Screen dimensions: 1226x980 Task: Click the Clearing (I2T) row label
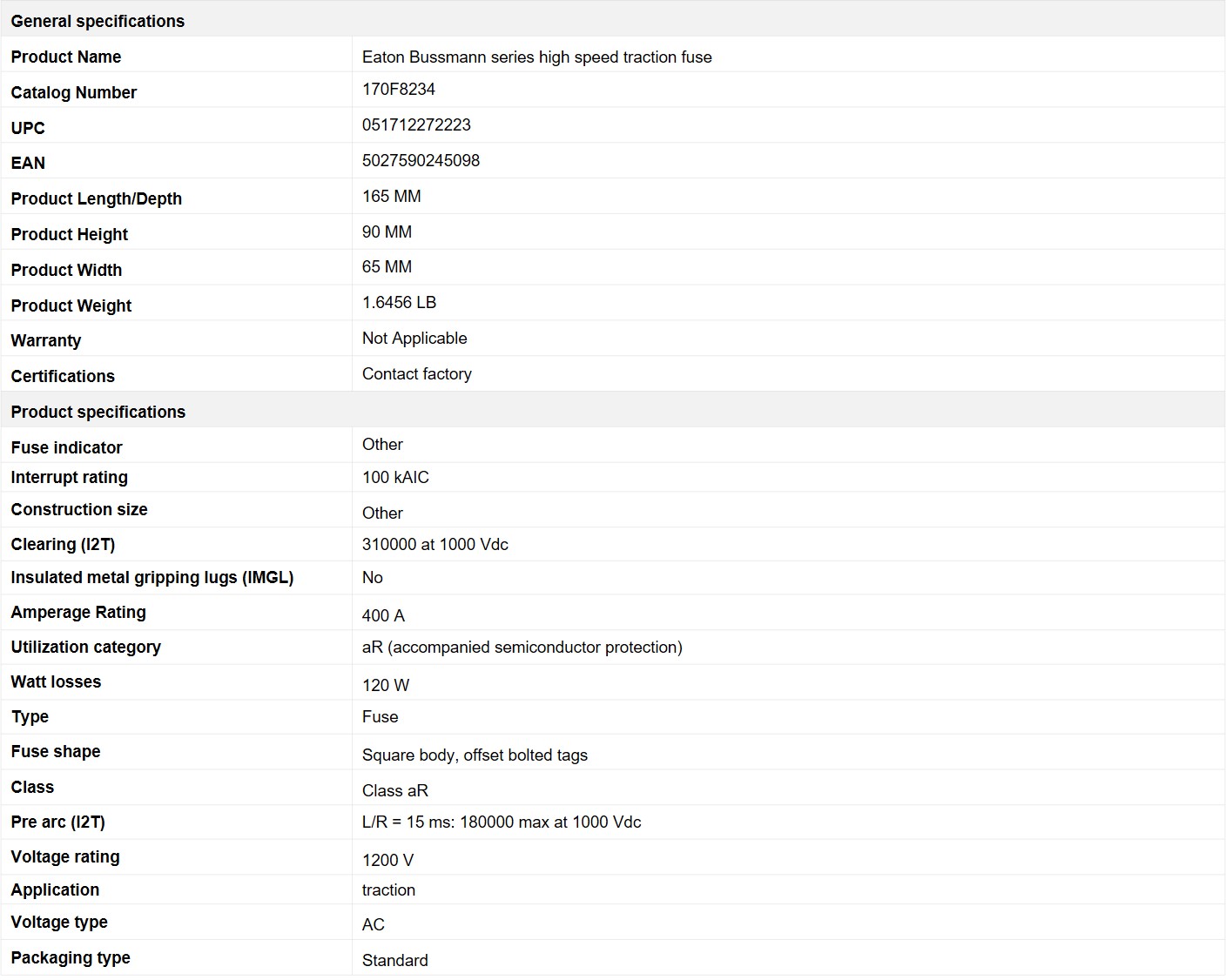pos(63,545)
